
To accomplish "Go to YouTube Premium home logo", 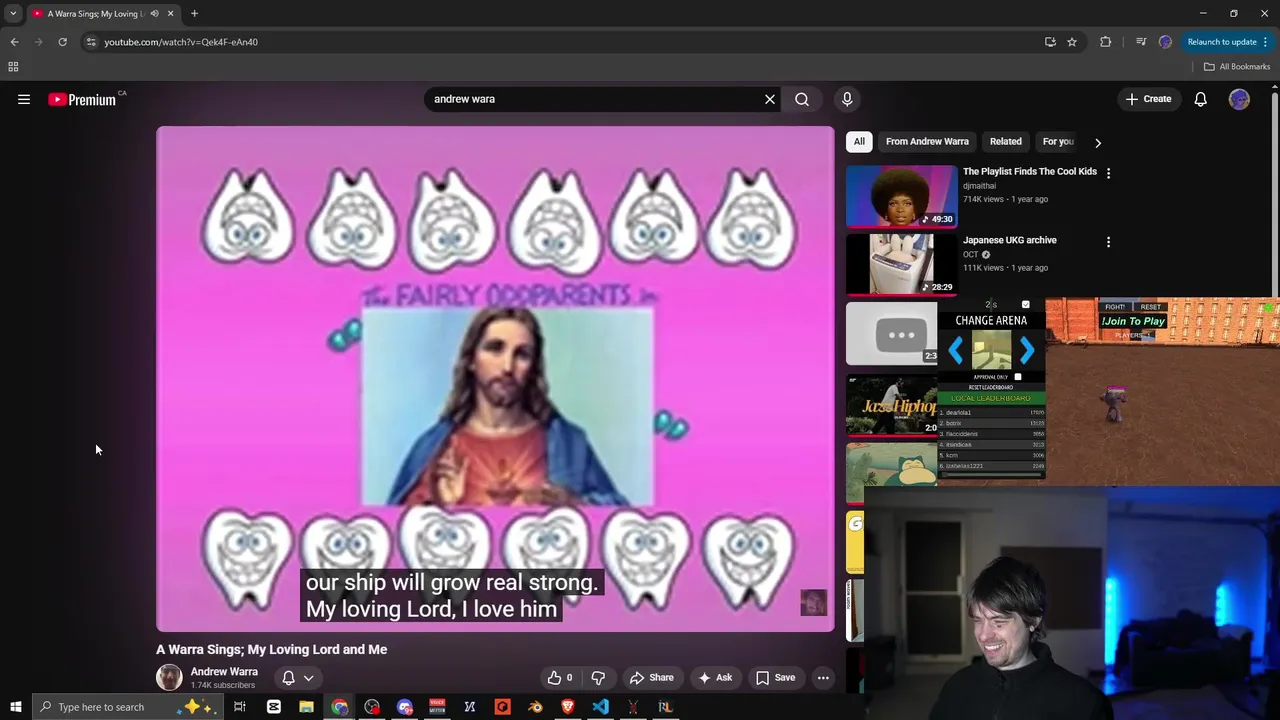I will pyautogui.click(x=82, y=99).
